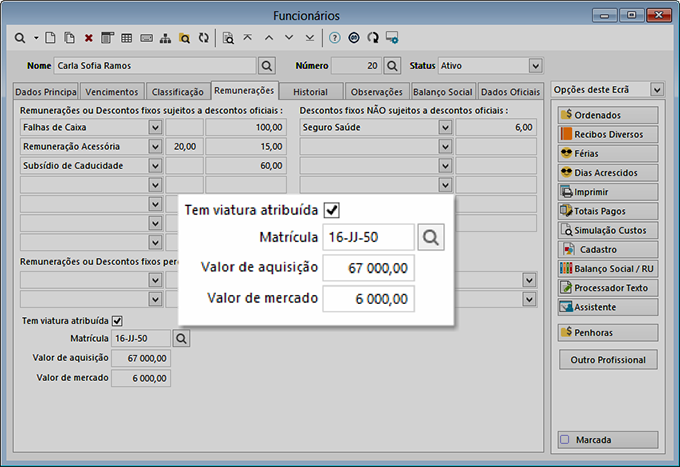Refresh the record with circular arrows
Viewport: 680px width, 467px height.
[204, 38]
